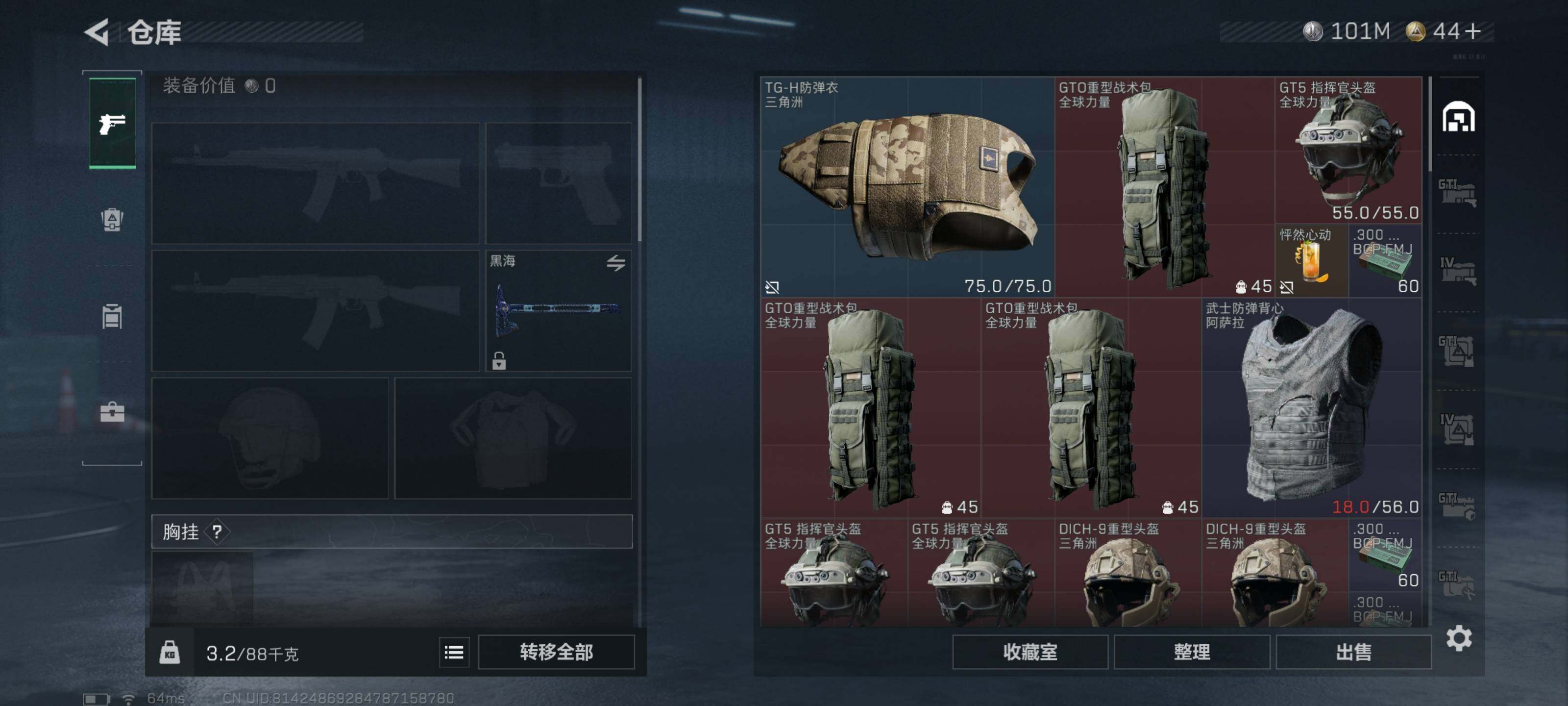Click the weight KG icon
This screenshot has height=706, width=1568.
[169, 653]
